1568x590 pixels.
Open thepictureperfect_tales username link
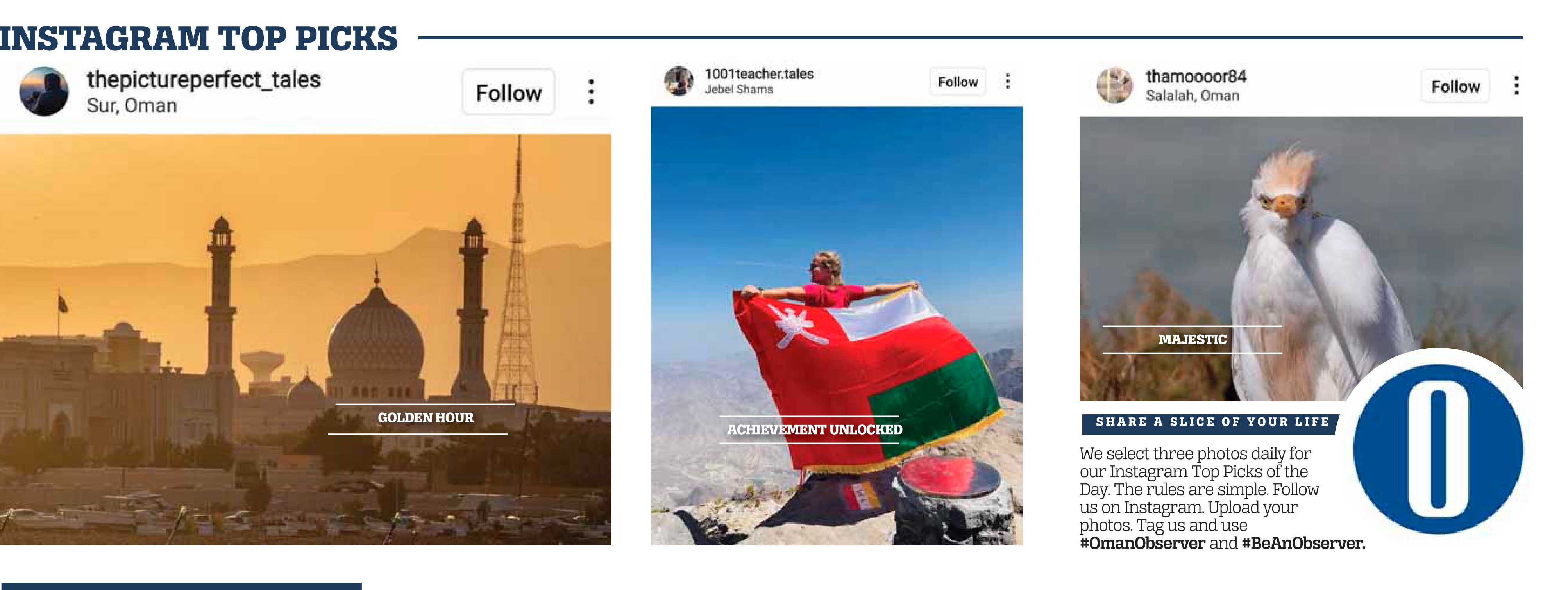(203, 80)
